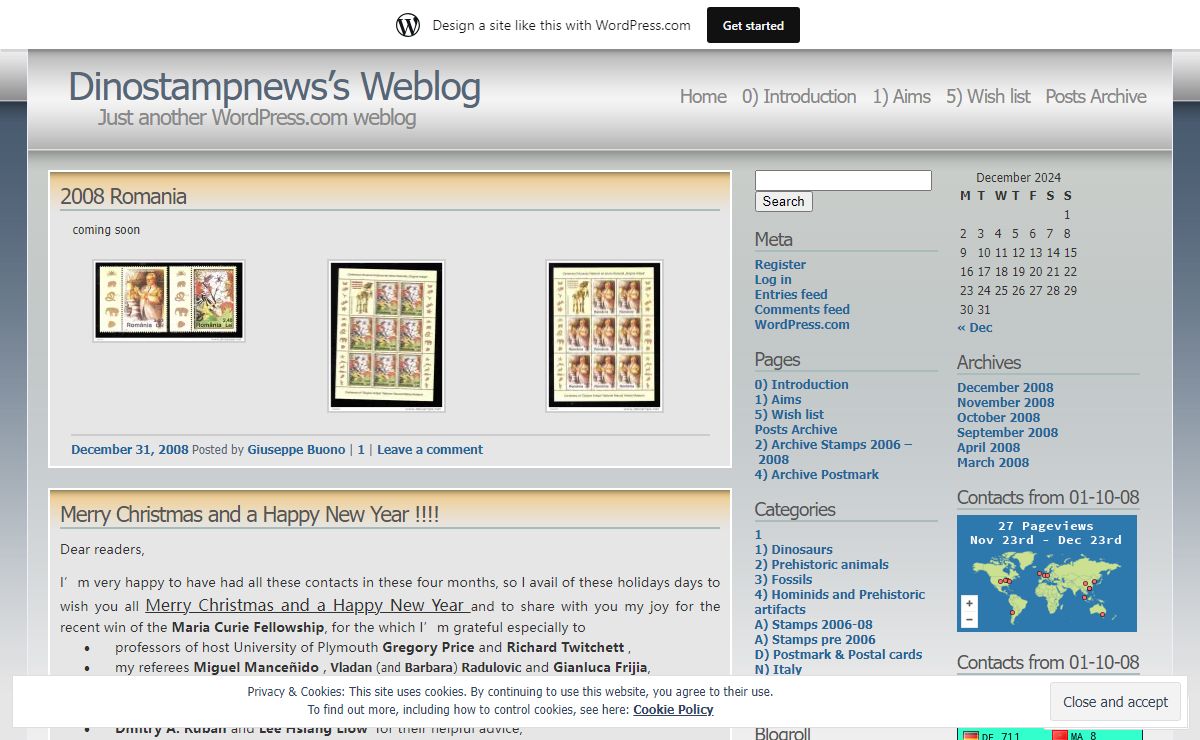Viewport: 1200px width, 740px height.
Task: Go to the 1) Aims navigation item
Action: click(901, 97)
